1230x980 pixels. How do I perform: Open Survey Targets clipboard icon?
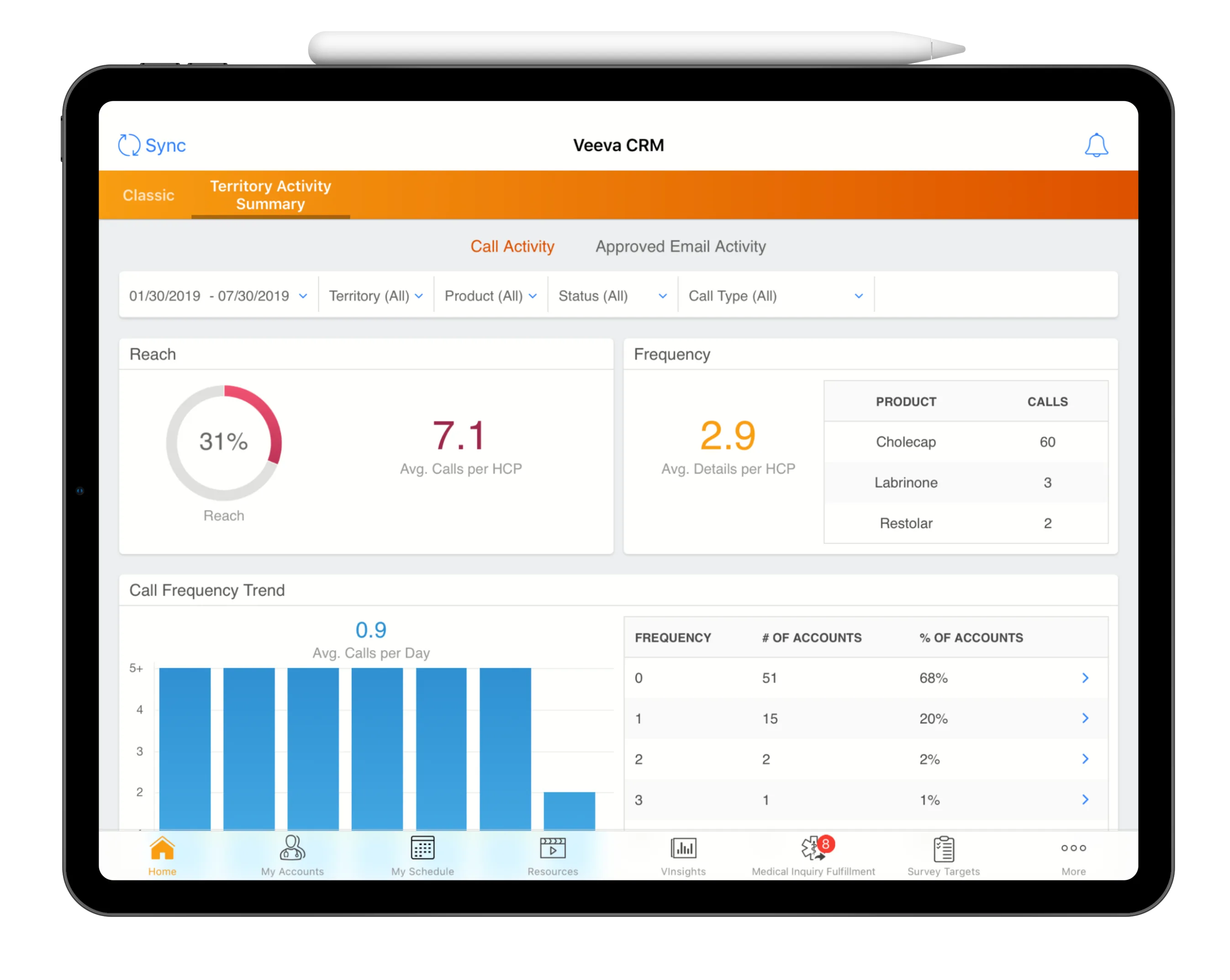coord(944,849)
